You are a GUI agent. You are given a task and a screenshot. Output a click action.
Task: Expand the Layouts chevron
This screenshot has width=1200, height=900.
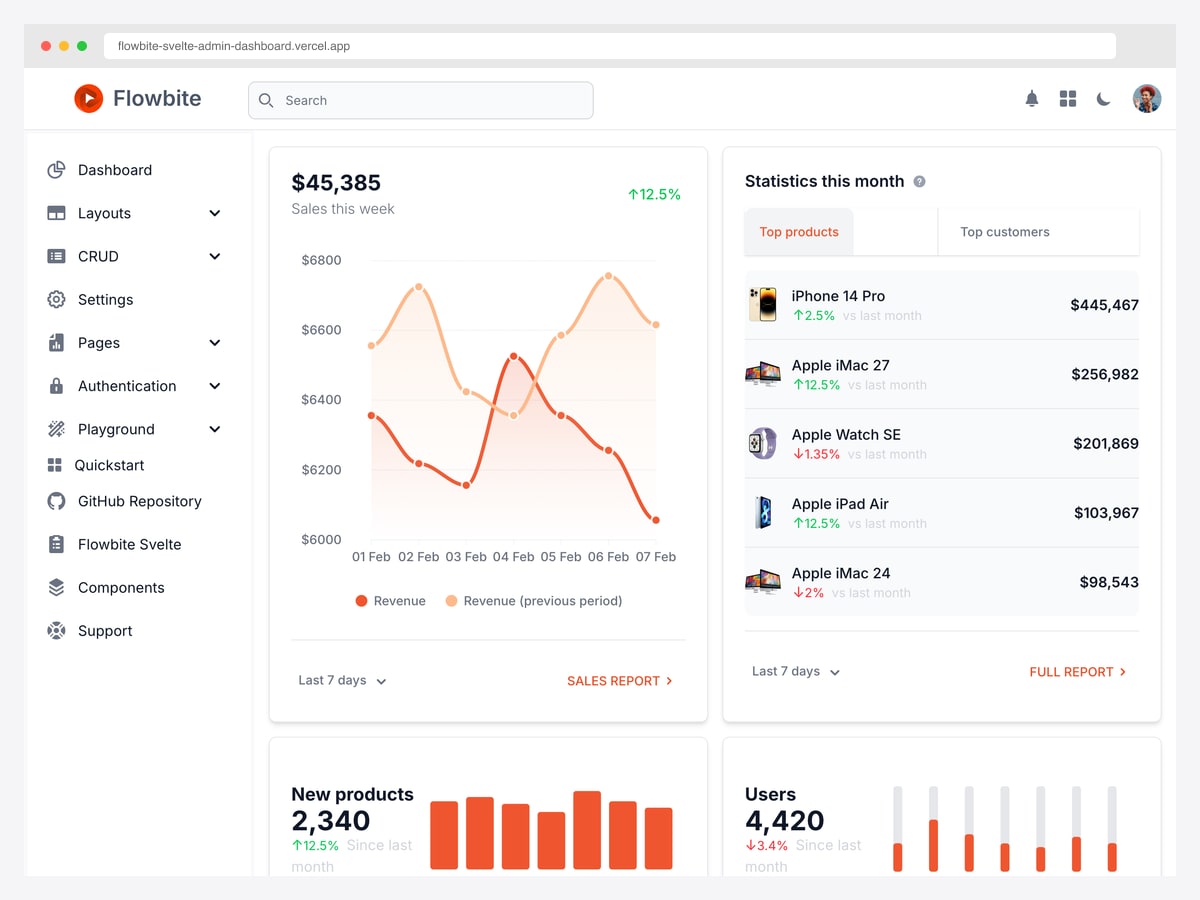tap(214, 213)
